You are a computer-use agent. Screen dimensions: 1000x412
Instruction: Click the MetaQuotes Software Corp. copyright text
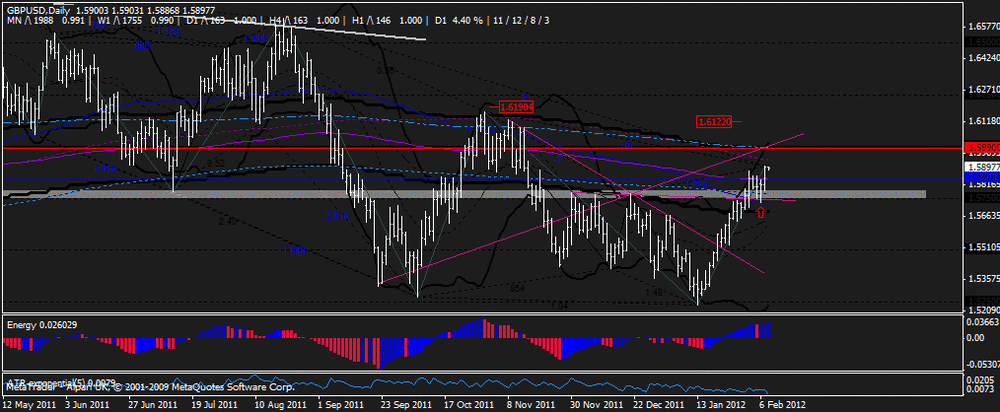(151, 387)
